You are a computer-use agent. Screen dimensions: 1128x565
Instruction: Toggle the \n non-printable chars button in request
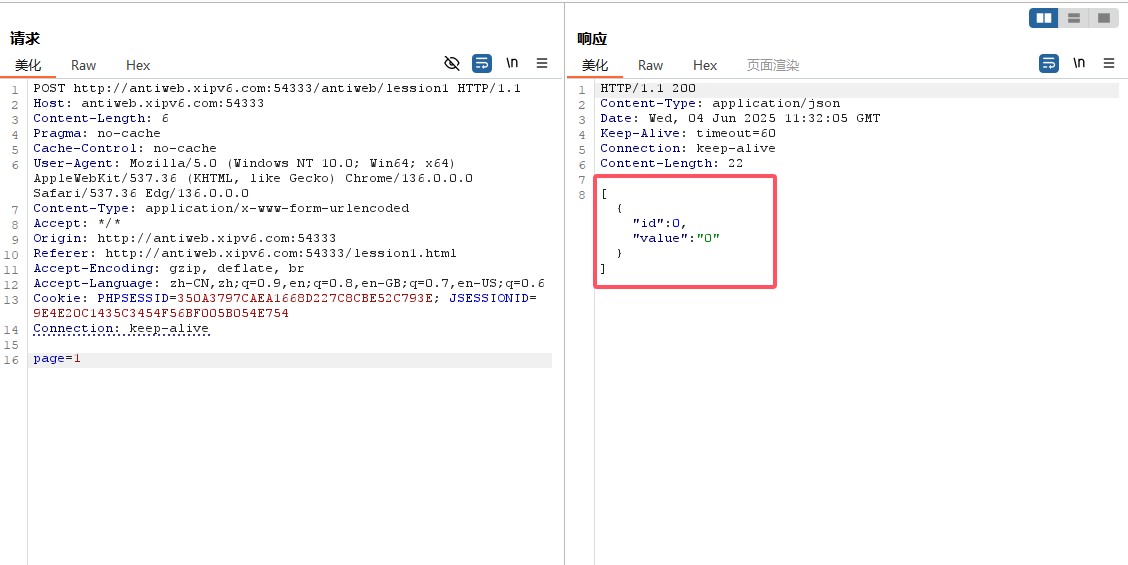click(x=512, y=63)
